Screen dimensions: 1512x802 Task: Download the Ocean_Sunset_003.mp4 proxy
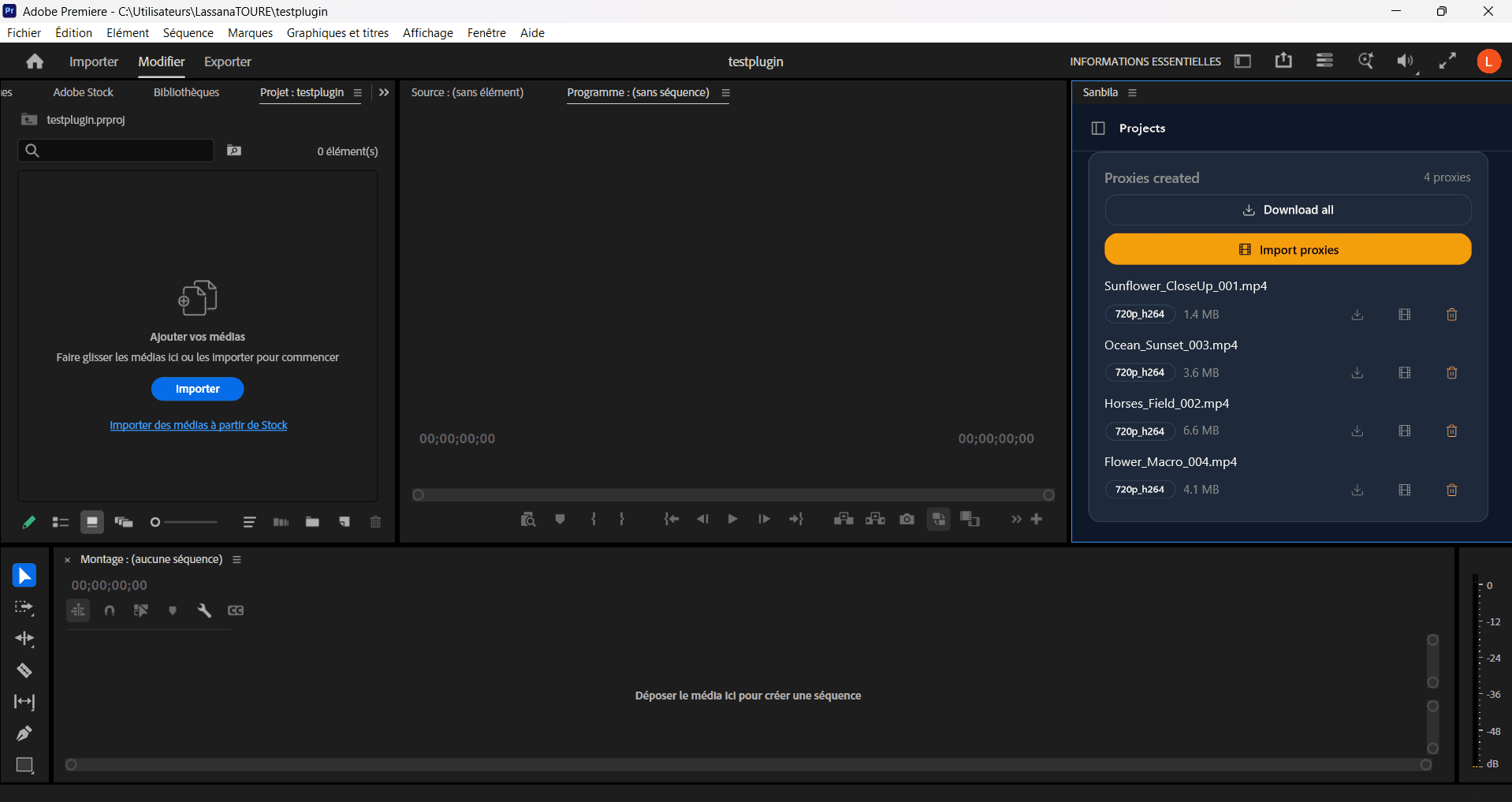(x=1357, y=373)
